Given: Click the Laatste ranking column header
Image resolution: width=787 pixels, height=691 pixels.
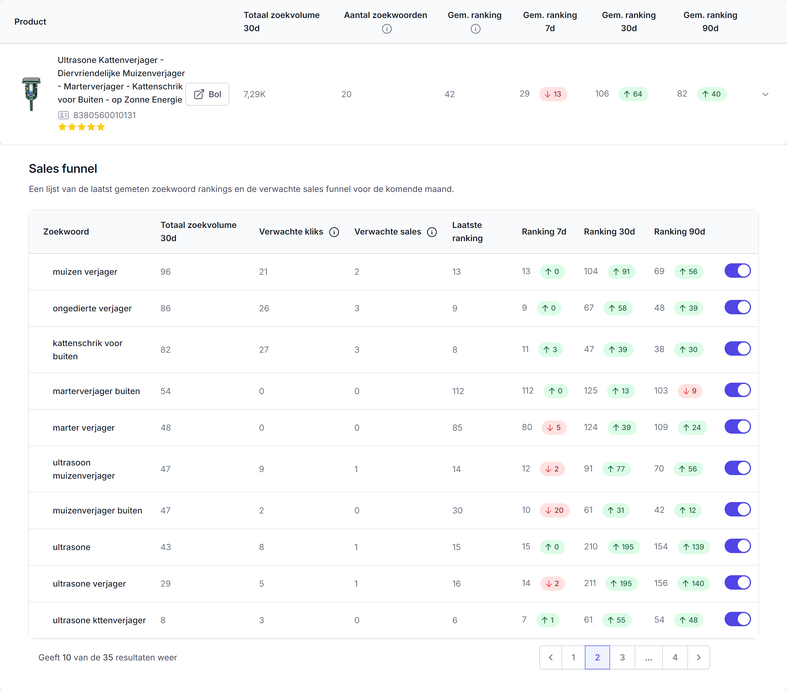Looking at the screenshot, I should [x=467, y=232].
